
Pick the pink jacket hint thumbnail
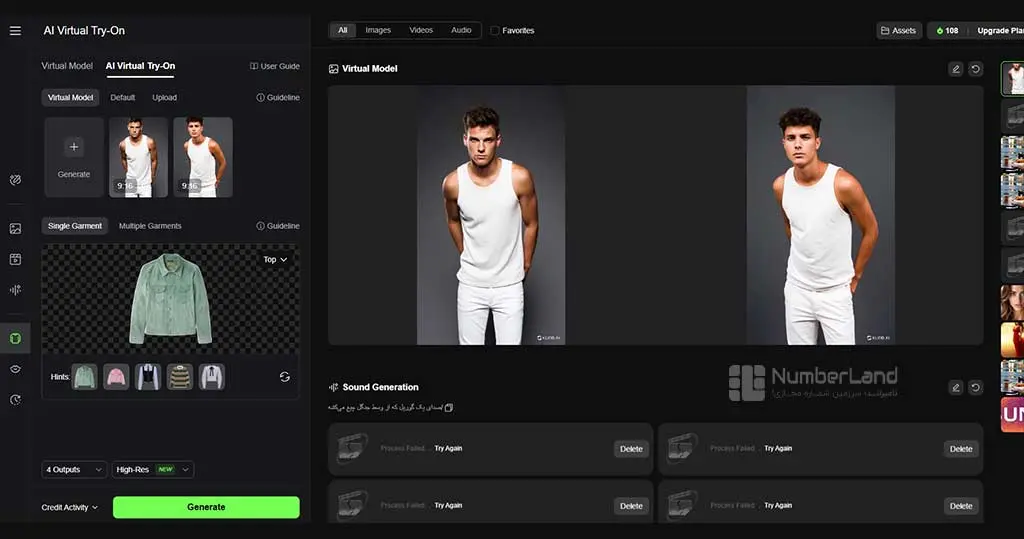click(x=116, y=377)
